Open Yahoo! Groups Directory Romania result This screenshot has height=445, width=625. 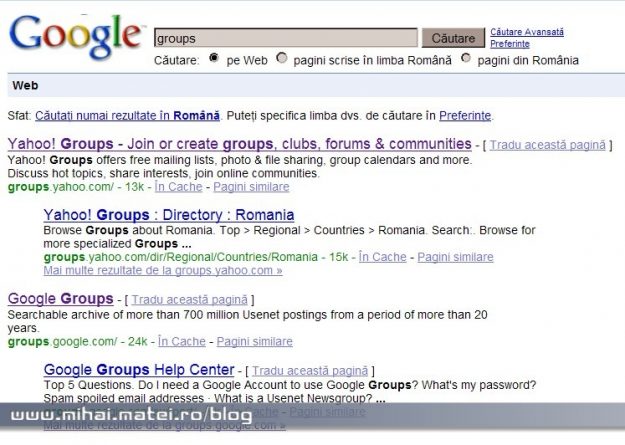pos(169,215)
